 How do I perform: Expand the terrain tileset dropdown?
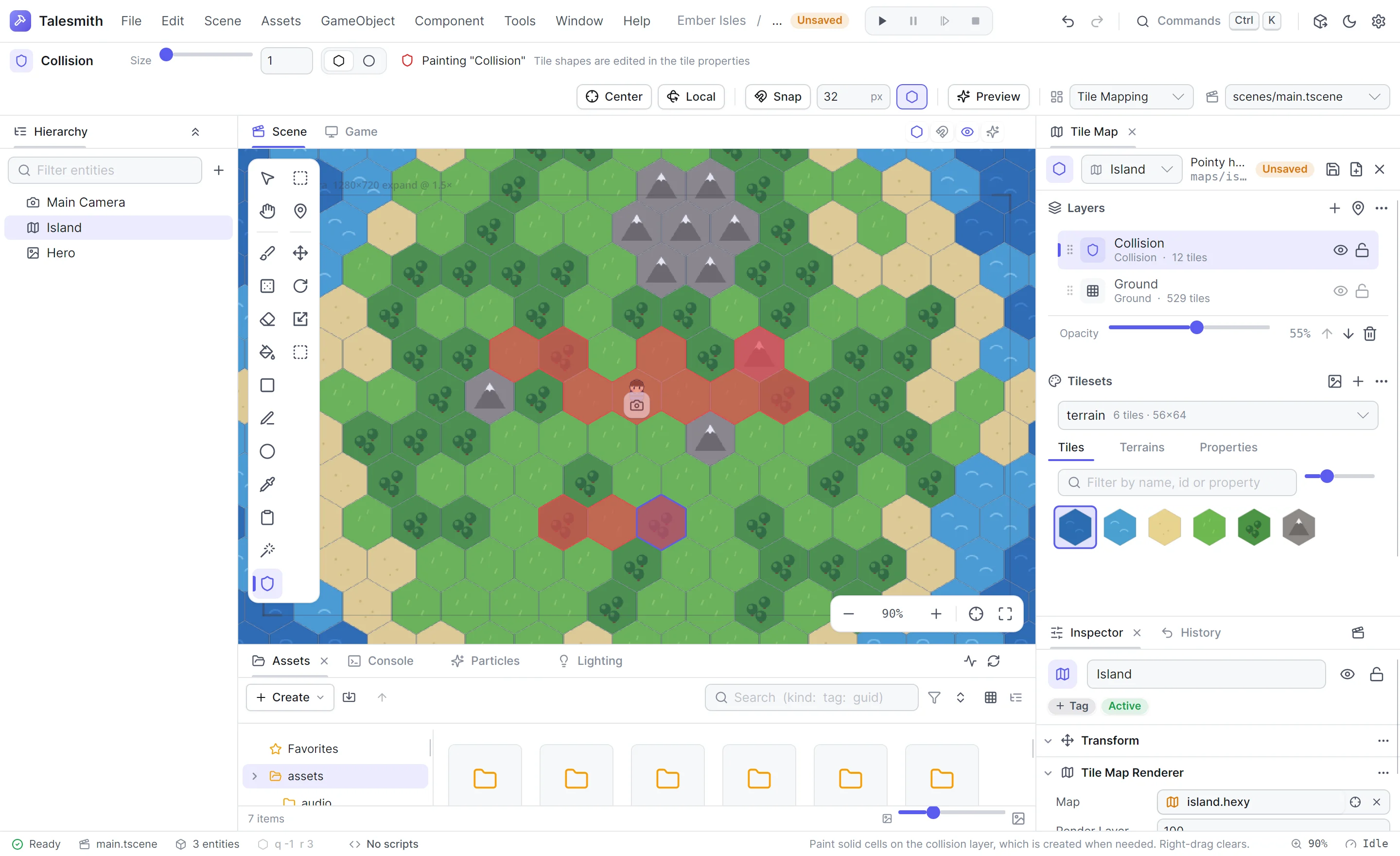coord(1218,415)
